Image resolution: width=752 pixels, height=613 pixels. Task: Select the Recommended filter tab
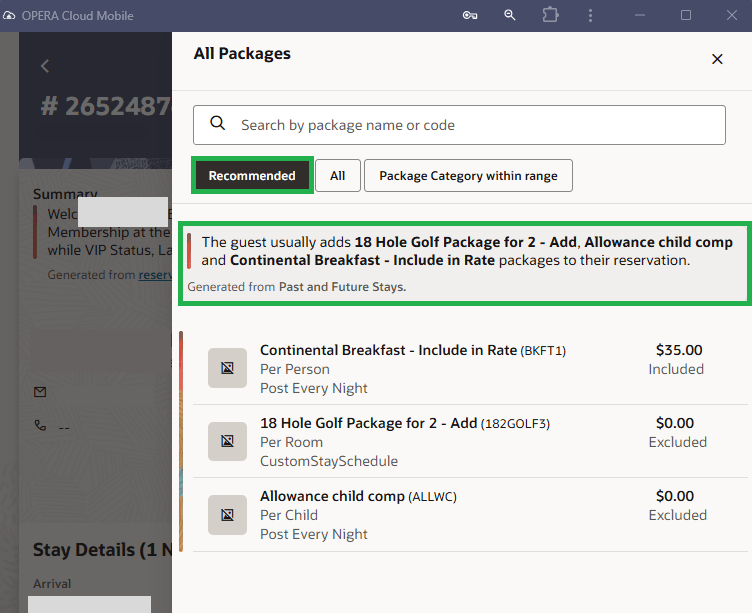point(252,176)
